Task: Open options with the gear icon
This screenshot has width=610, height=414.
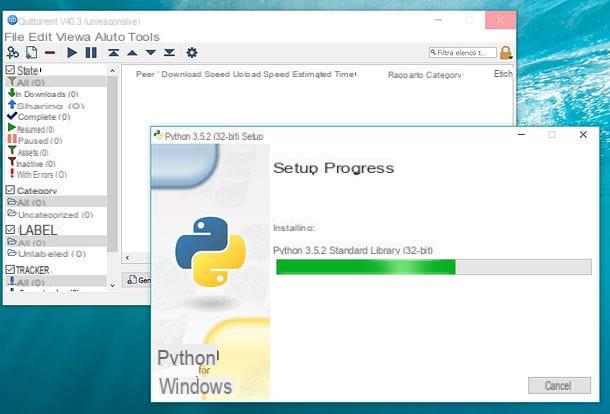Action: tap(192, 53)
